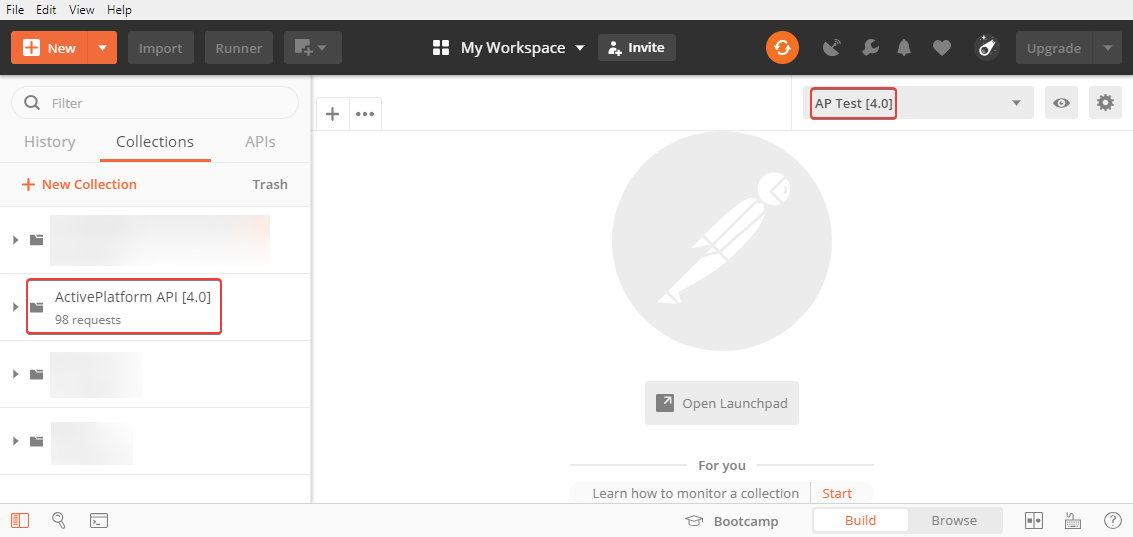Expand the ActivePlatform API [4.0] collection
This screenshot has width=1133, height=537.
pyautogui.click(x=15, y=307)
